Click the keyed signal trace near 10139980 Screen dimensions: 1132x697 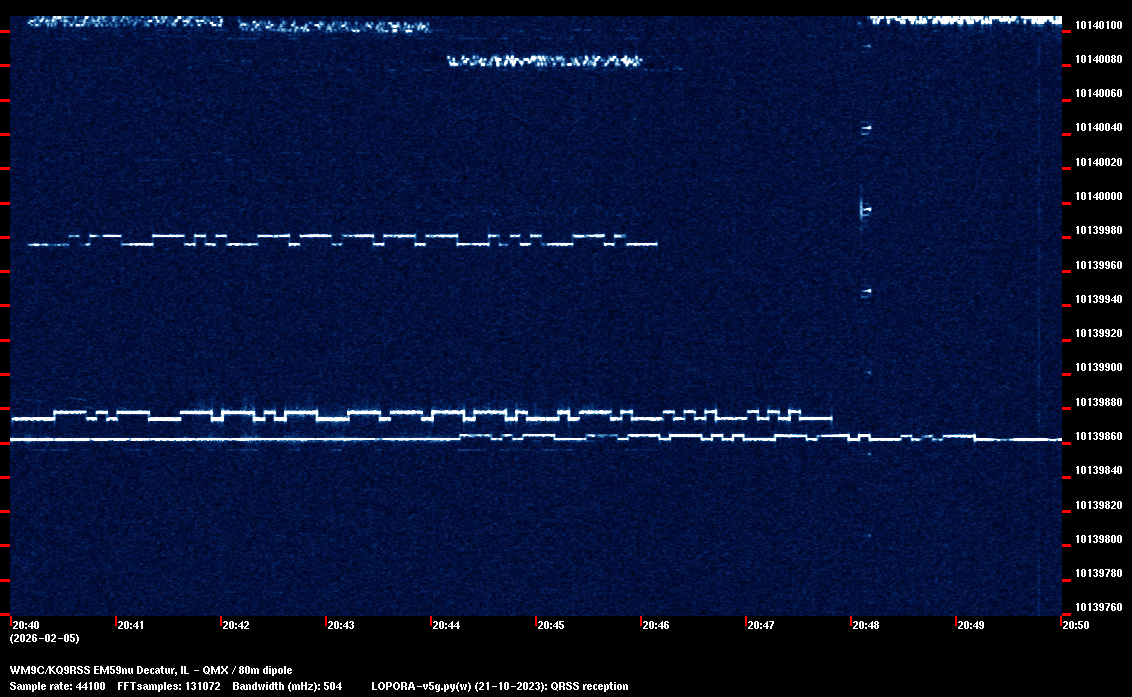click(340, 239)
